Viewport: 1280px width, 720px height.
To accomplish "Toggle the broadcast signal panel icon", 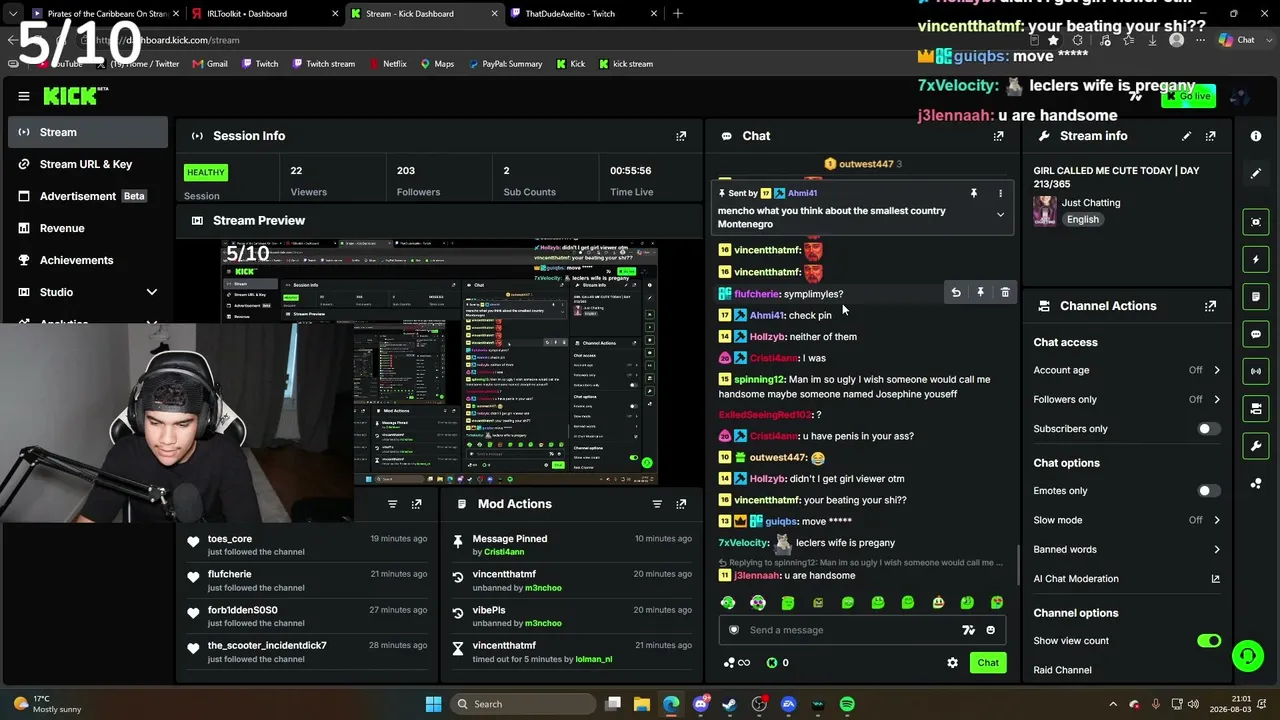I will [x=1256, y=371].
